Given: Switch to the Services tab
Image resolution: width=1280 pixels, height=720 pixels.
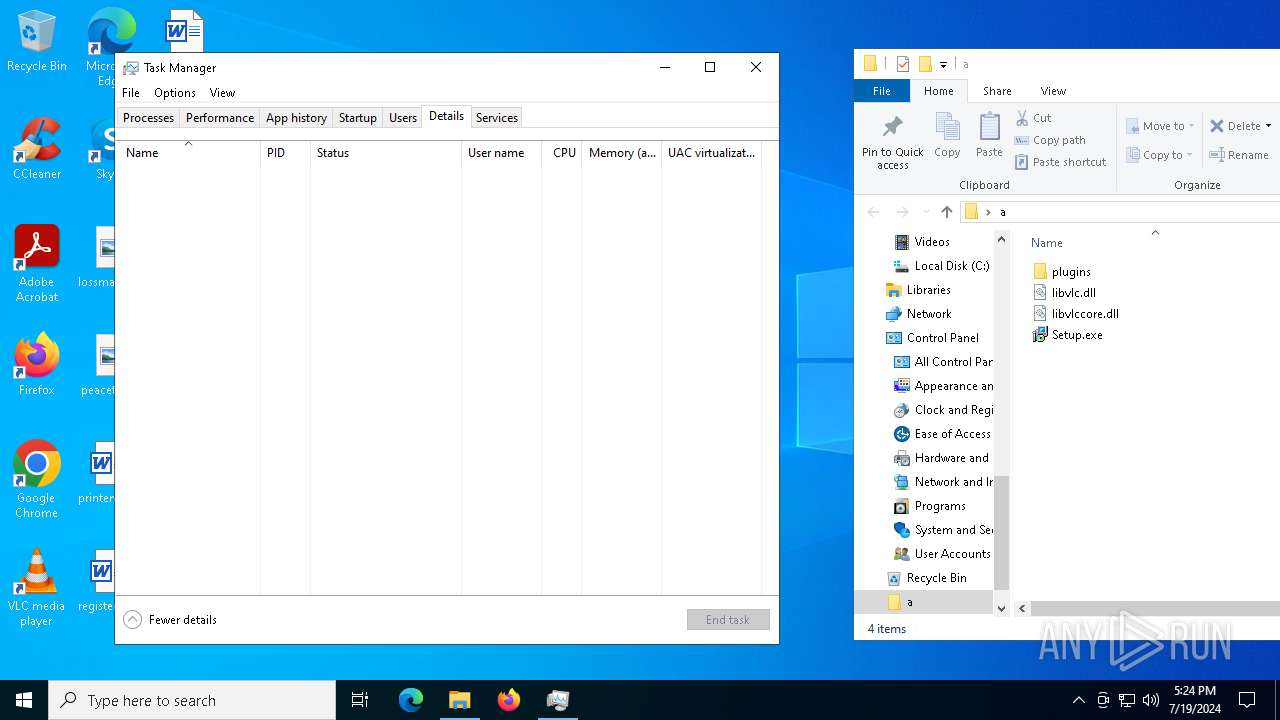Looking at the screenshot, I should click(496, 118).
